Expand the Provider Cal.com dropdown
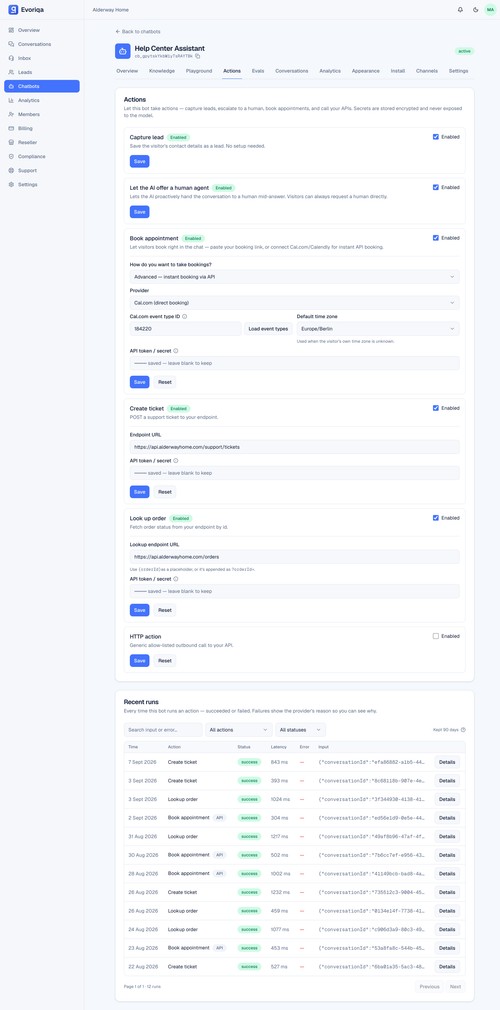Viewport: 500px width, 1010px height. (x=294, y=302)
